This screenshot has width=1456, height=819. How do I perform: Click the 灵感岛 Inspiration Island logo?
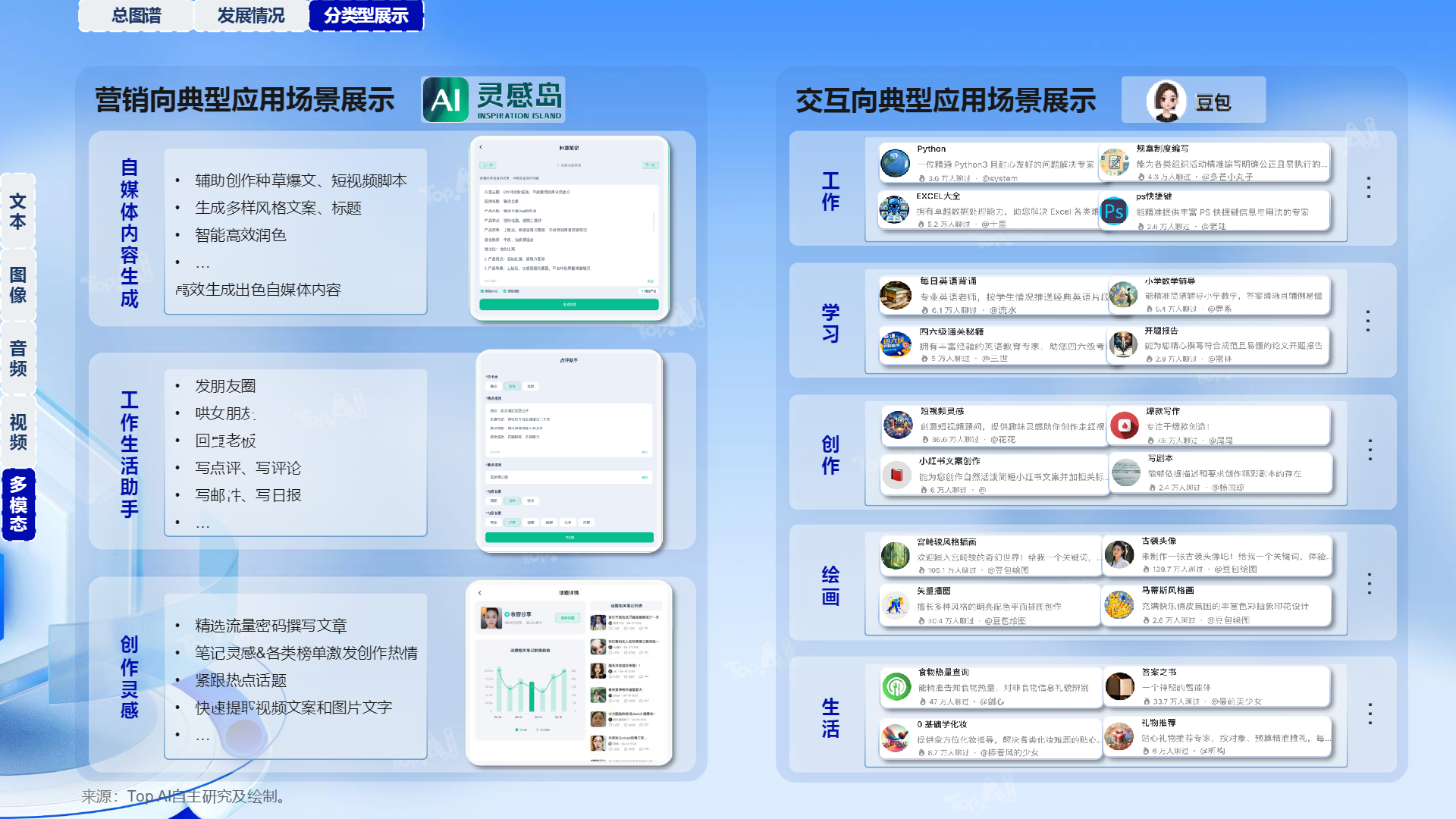point(494,99)
